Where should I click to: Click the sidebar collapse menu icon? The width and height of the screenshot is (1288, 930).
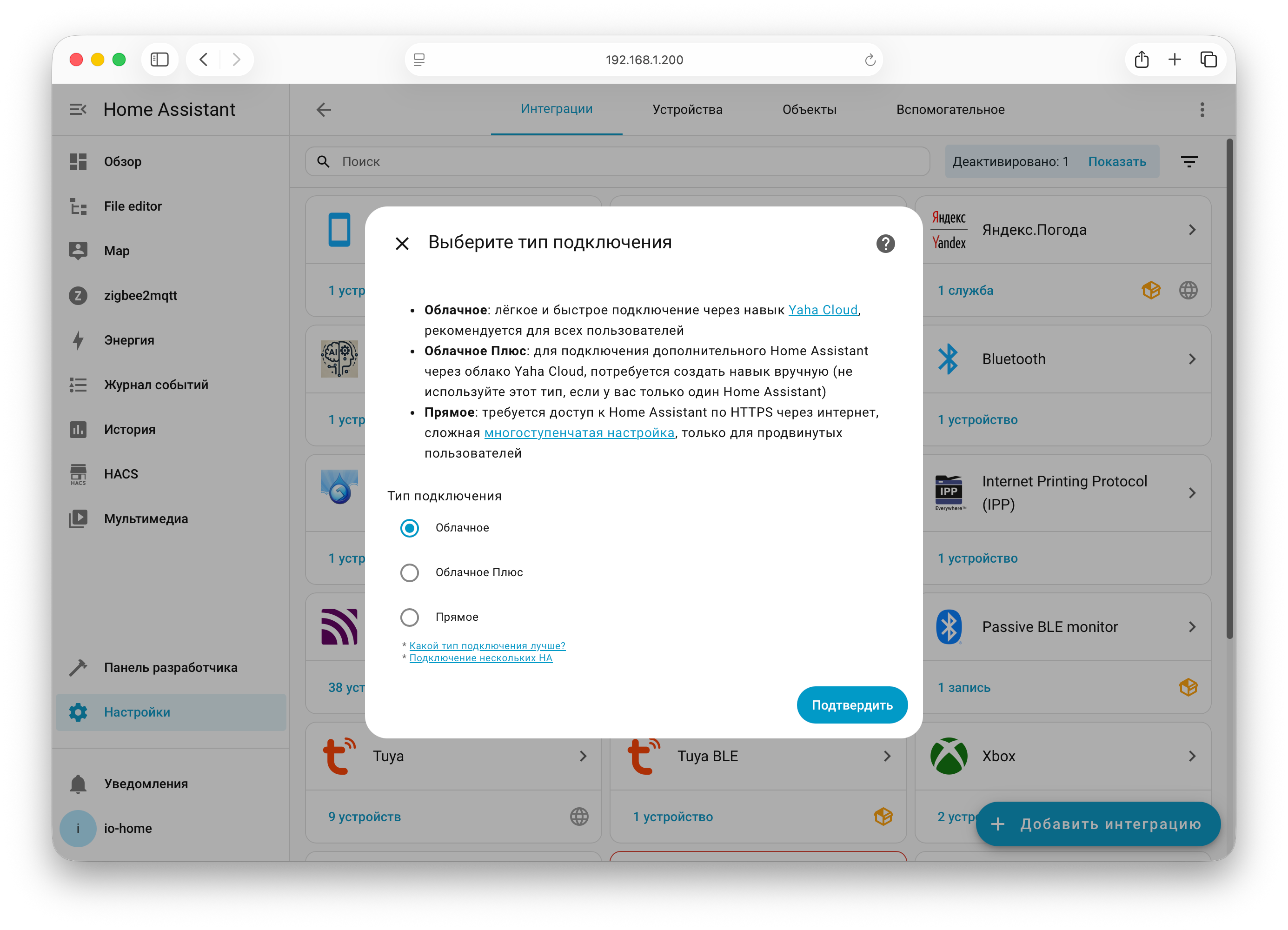click(x=78, y=110)
